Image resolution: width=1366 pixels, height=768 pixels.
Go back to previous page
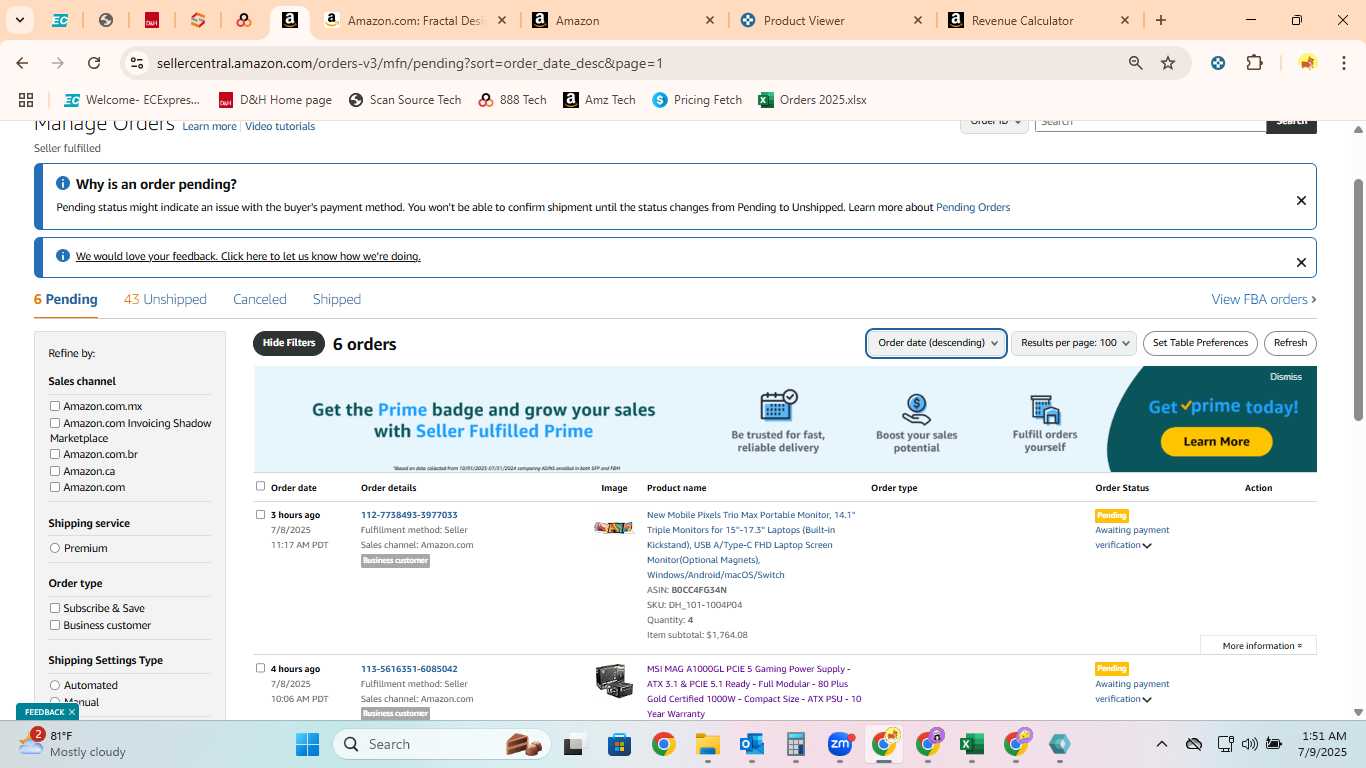22,63
